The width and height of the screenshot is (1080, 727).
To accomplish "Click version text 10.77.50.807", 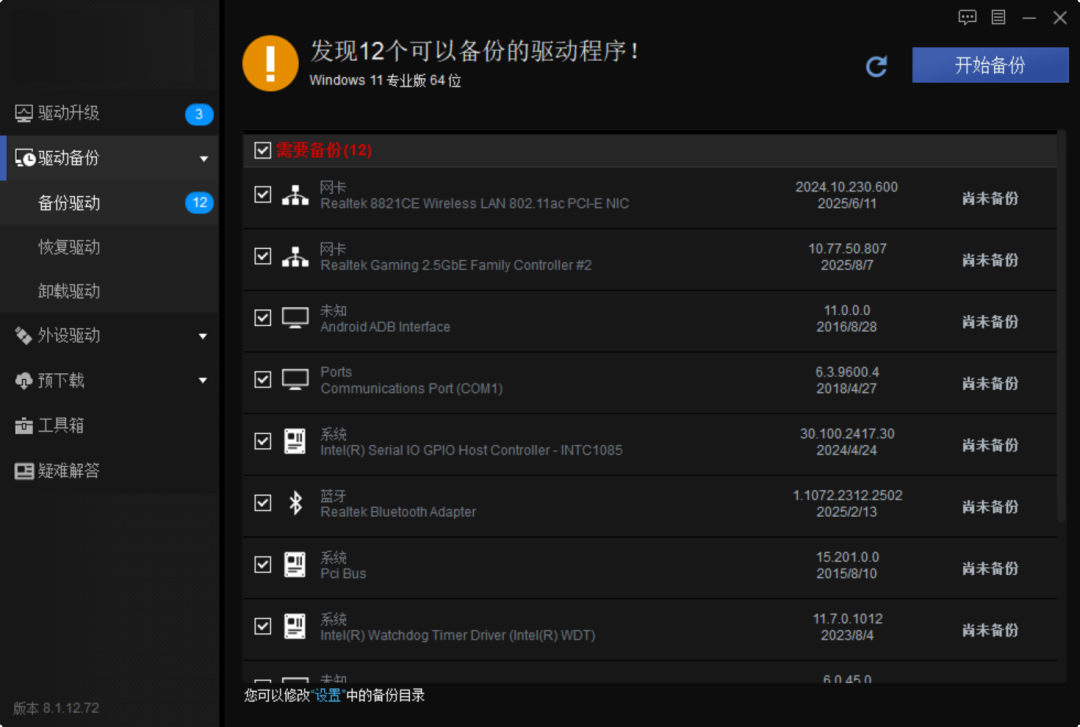I will (847, 248).
